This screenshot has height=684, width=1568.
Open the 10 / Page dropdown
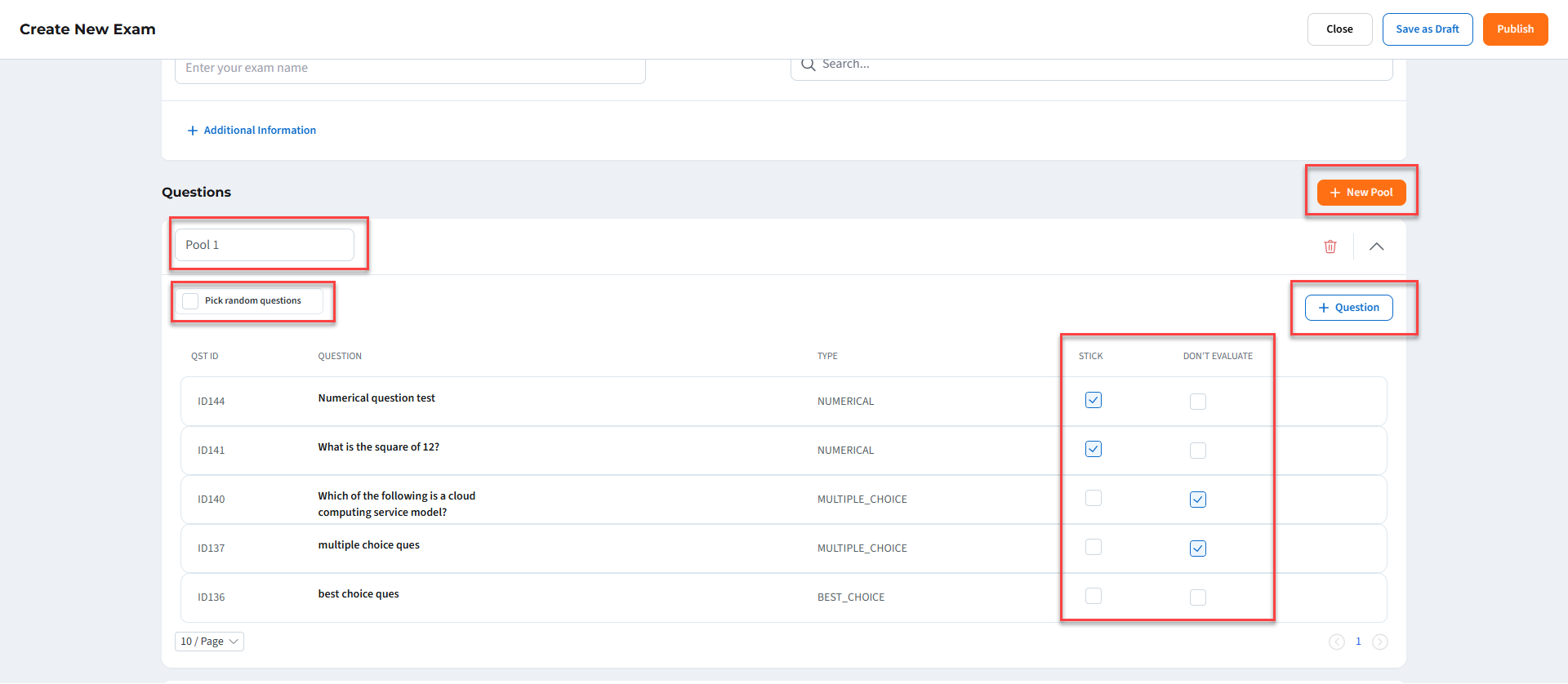point(209,642)
